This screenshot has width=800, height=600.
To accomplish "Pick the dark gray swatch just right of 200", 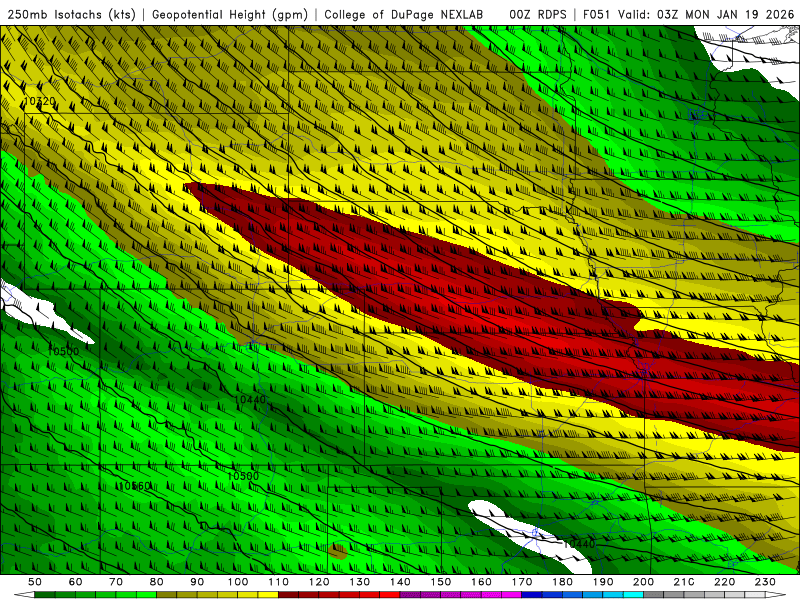I will pyautogui.click(x=654, y=595).
